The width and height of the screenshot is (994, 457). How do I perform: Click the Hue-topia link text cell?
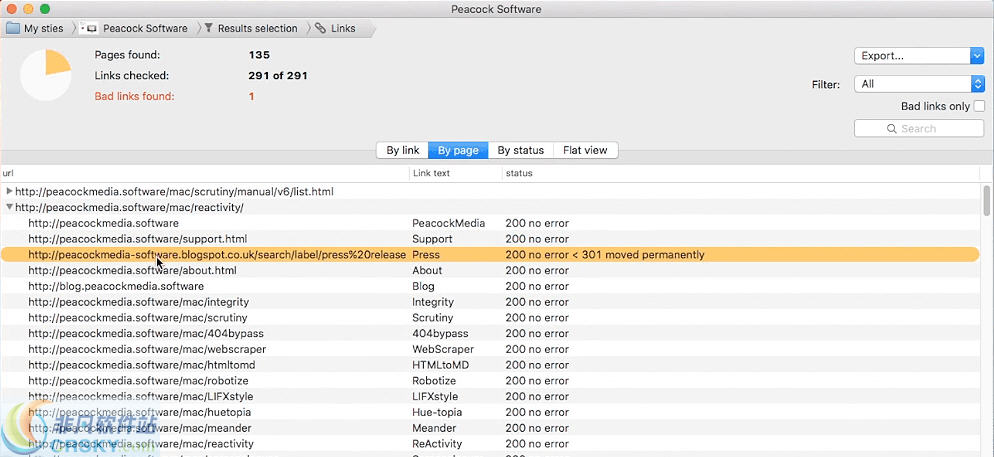pos(439,413)
